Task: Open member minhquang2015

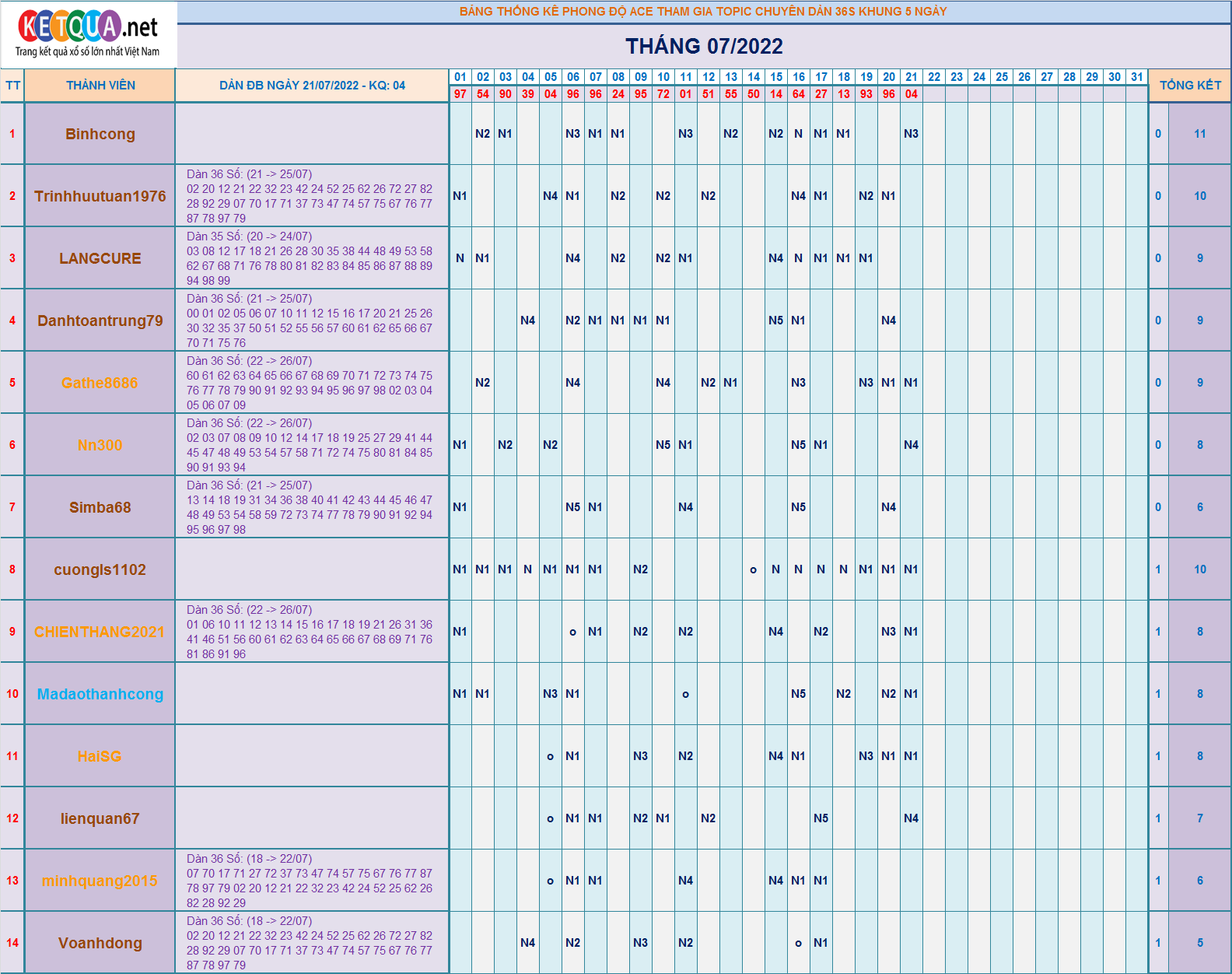Action: tap(100, 881)
